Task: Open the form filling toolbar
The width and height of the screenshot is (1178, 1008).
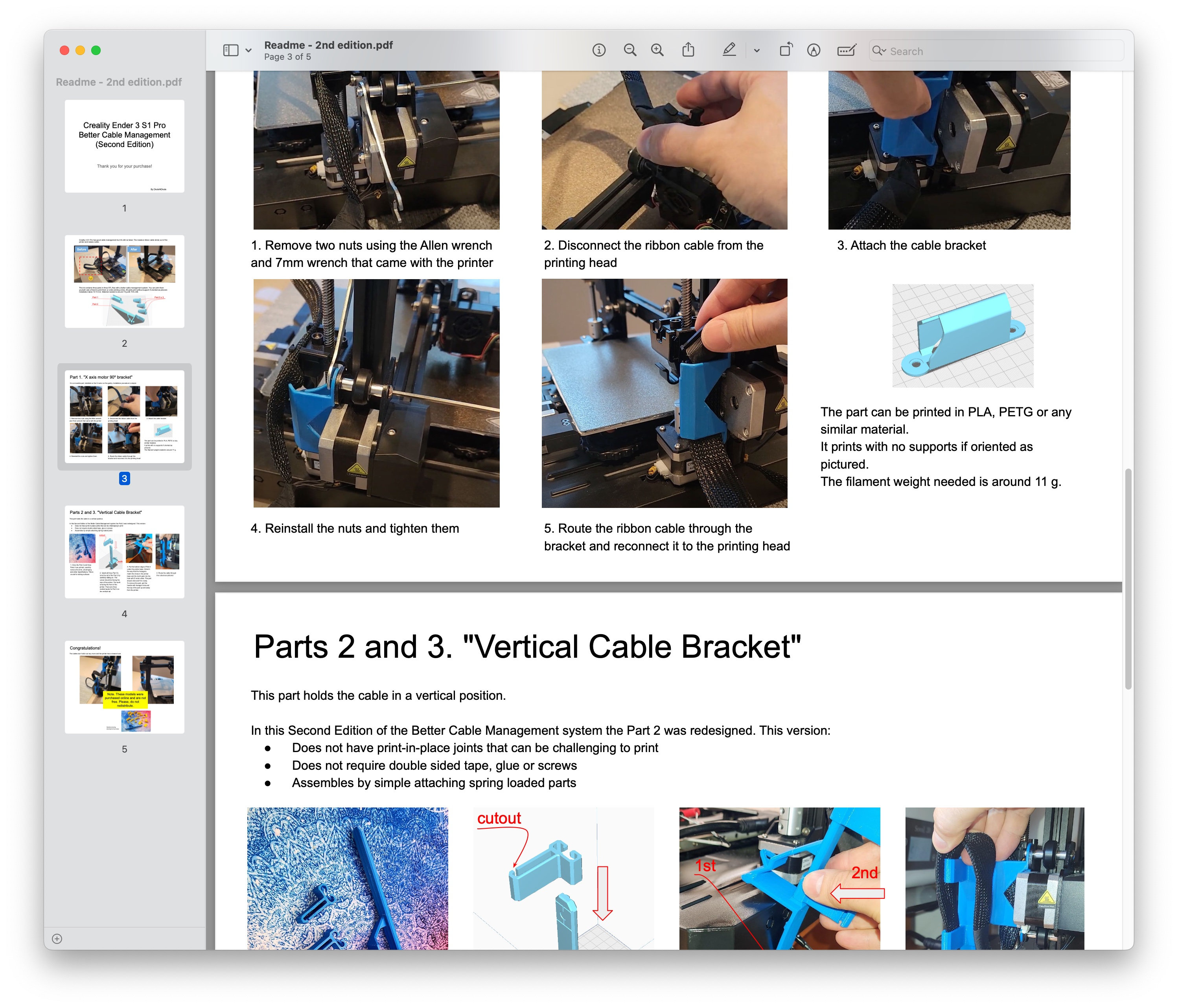Action: (847, 51)
